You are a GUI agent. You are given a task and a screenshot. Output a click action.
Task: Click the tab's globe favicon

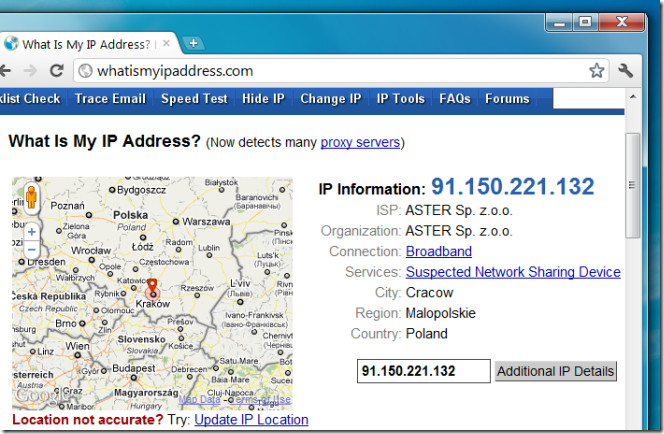click(x=11, y=43)
